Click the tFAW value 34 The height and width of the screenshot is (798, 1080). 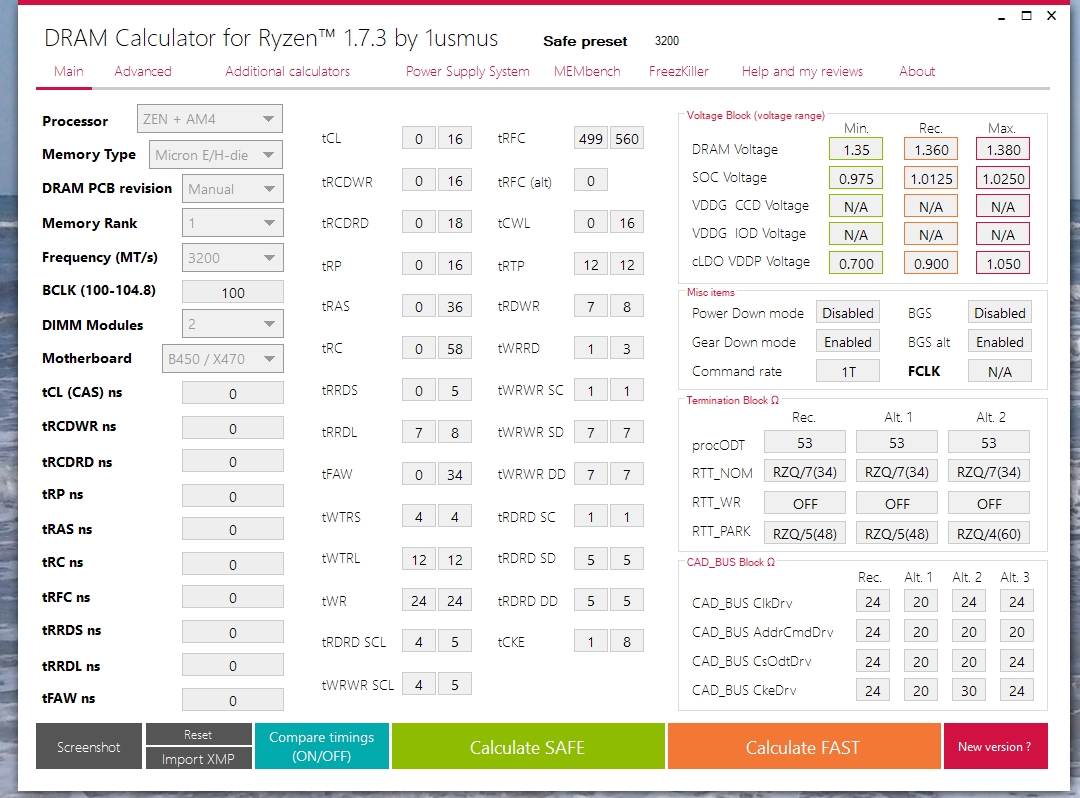coord(455,474)
